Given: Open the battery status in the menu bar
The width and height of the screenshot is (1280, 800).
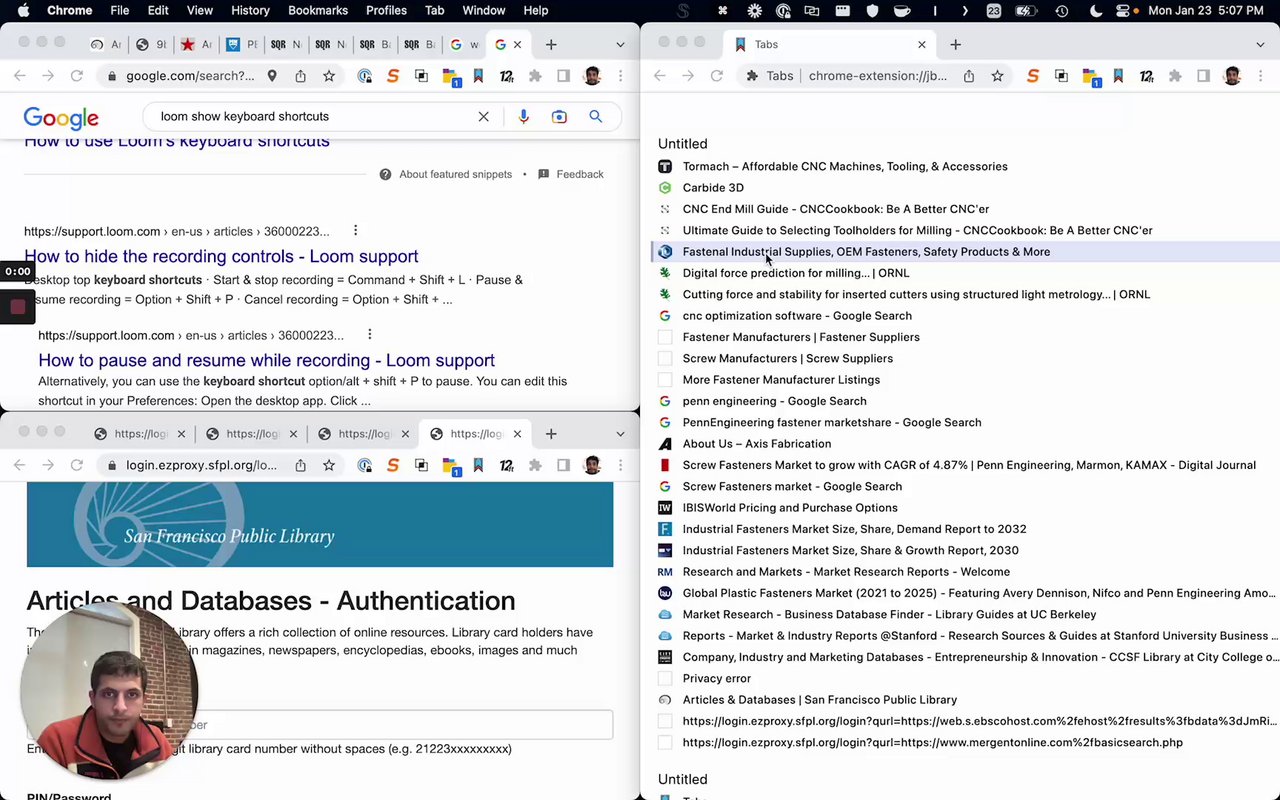Looking at the screenshot, I should coord(1025,11).
